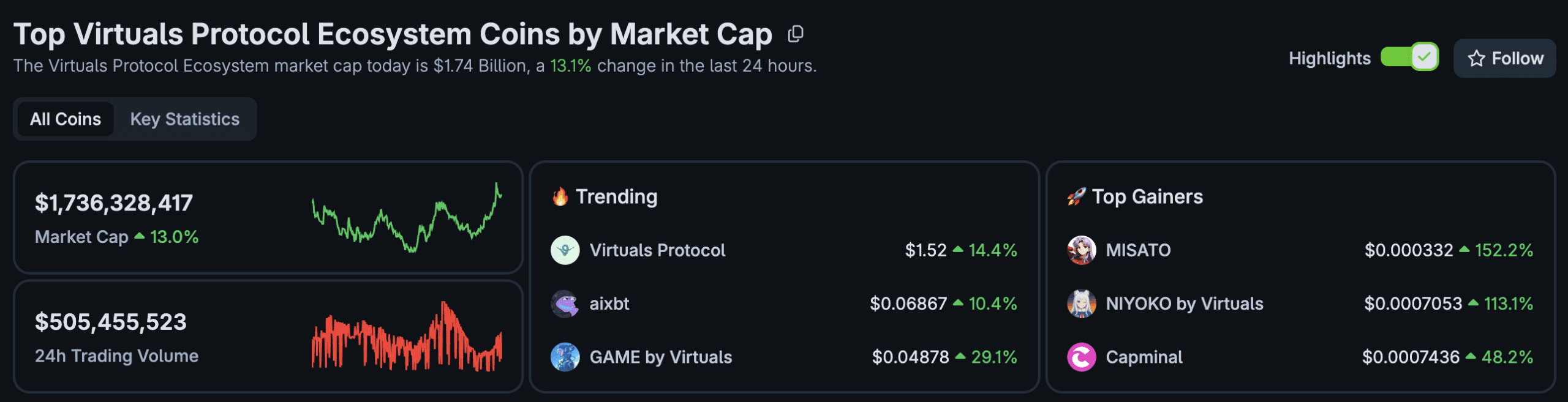Select the All Coins tab
Screen dimensions: 1568x402
point(64,119)
